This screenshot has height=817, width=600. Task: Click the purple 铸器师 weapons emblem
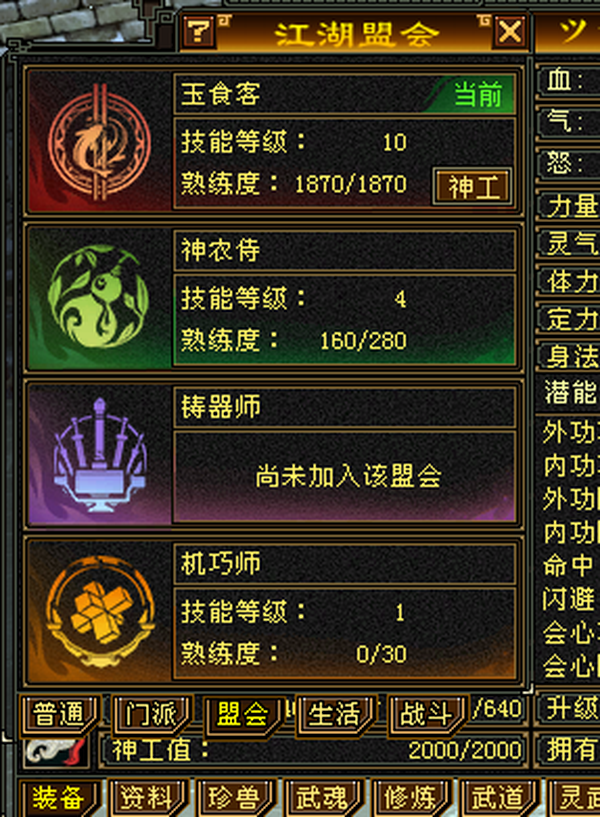[x=99, y=455]
